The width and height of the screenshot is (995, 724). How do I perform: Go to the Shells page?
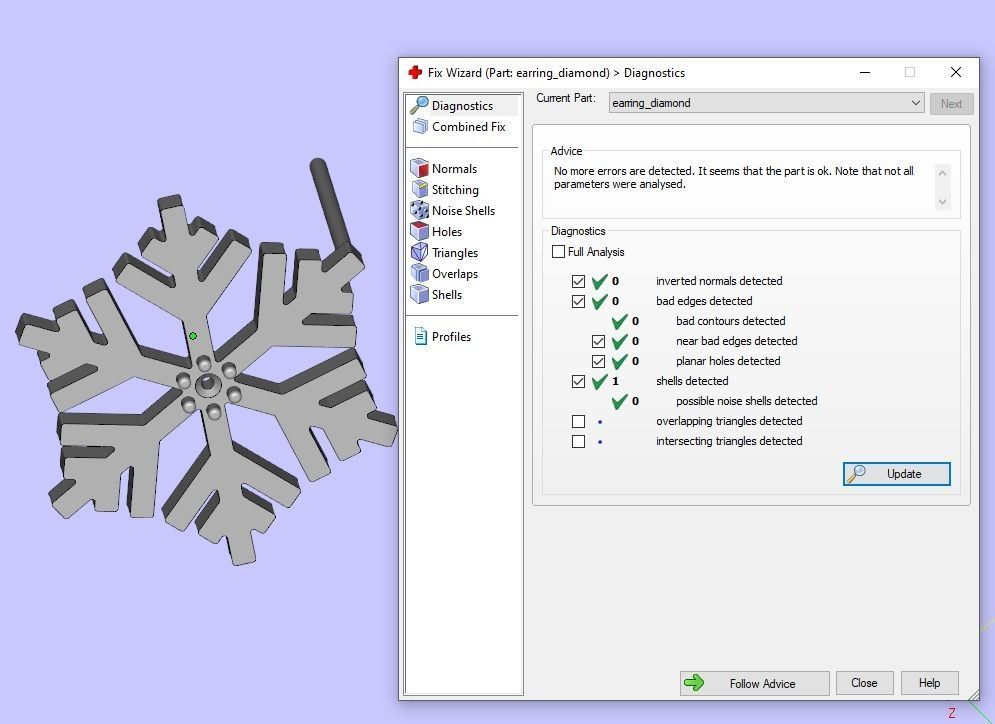point(447,294)
